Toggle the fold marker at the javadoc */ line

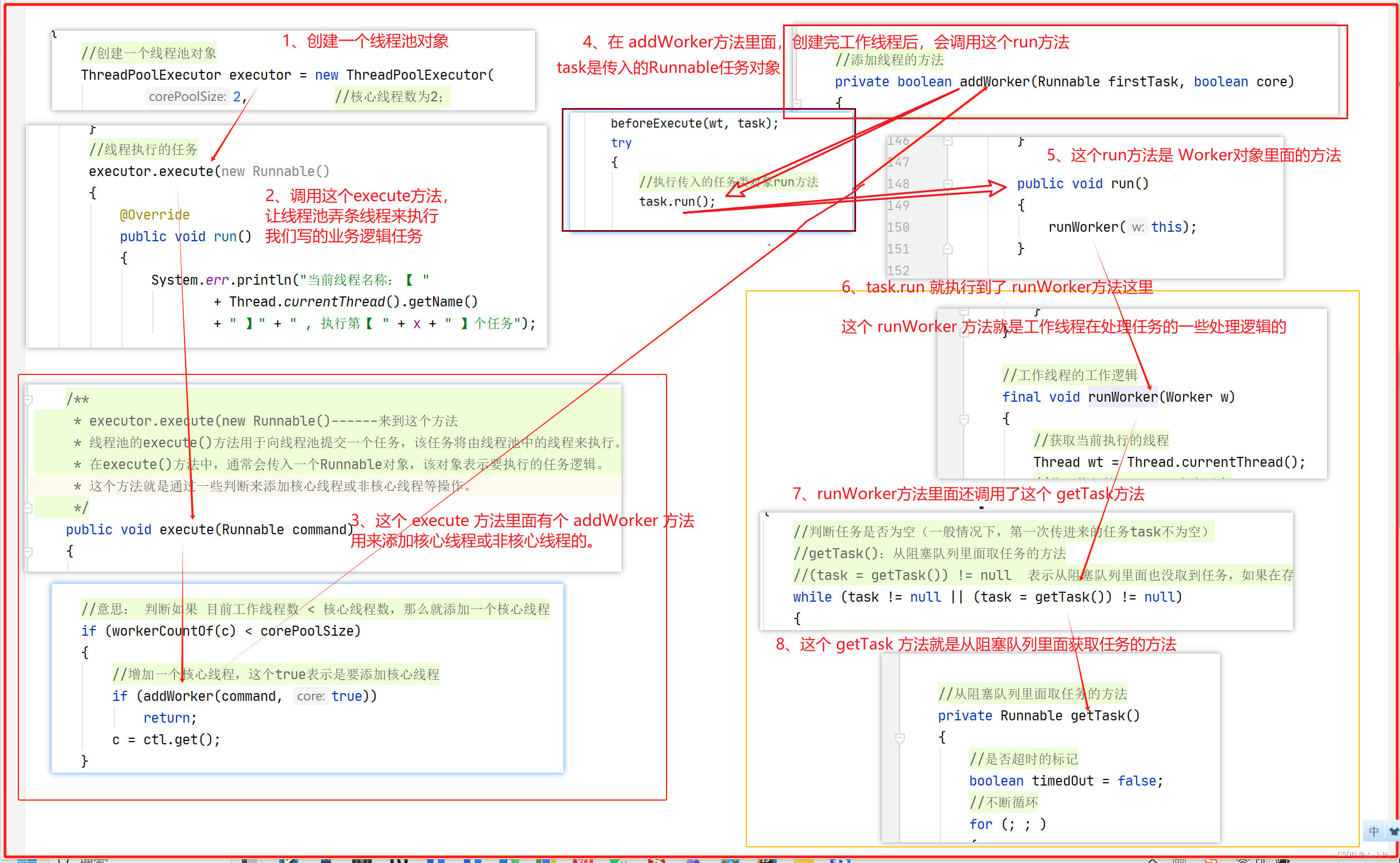pyautogui.click(x=28, y=508)
